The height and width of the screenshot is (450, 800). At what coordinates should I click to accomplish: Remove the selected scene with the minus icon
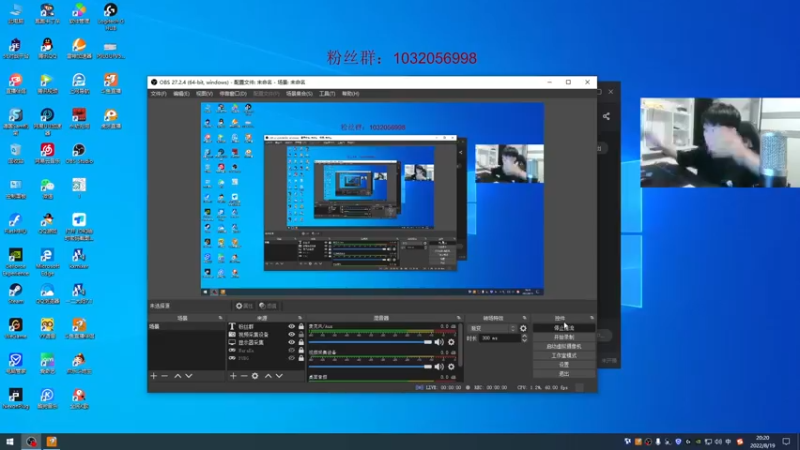(164, 376)
